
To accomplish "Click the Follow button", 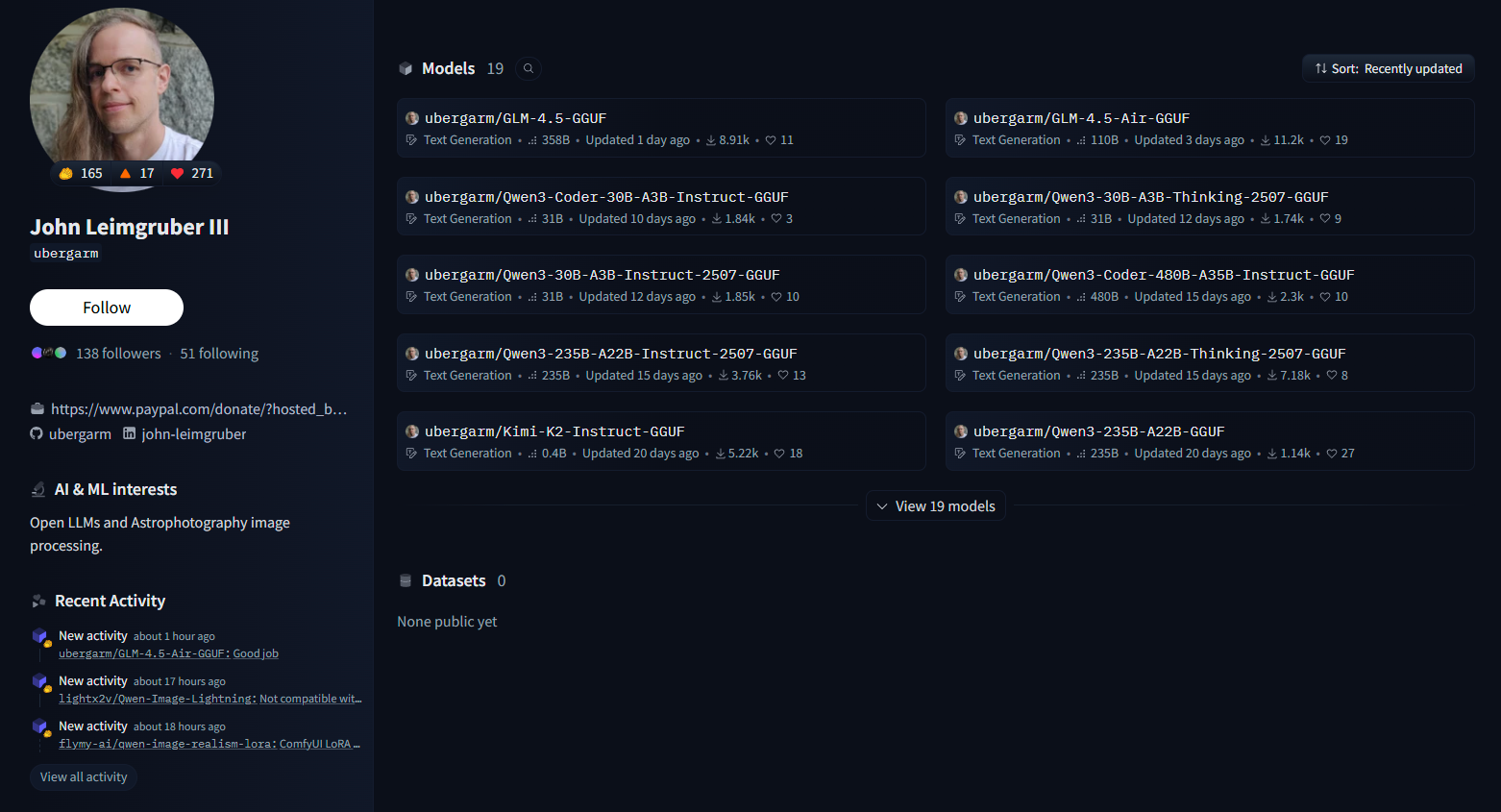I will [x=107, y=308].
